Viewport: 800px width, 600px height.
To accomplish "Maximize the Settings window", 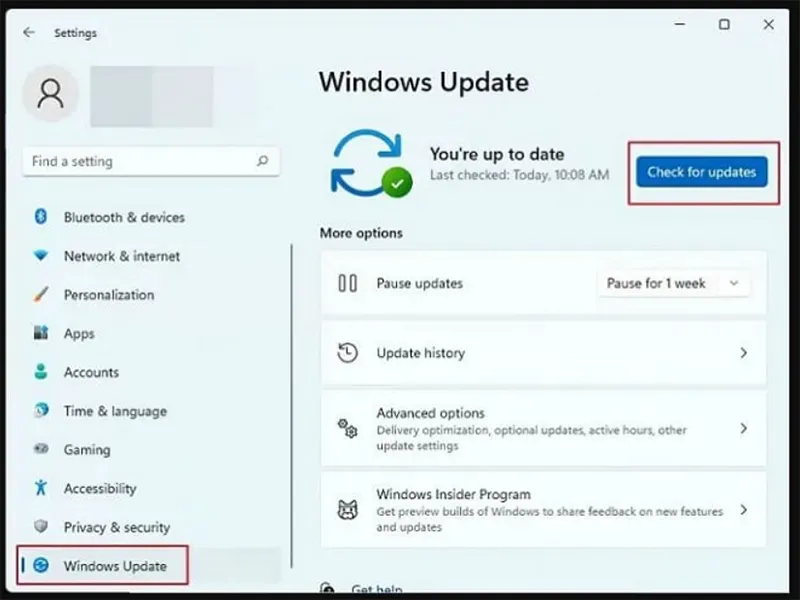I will click(x=724, y=24).
